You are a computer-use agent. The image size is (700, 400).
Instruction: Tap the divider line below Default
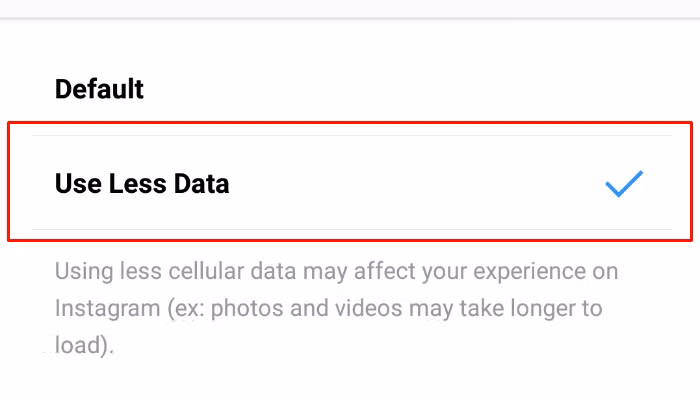point(350,136)
